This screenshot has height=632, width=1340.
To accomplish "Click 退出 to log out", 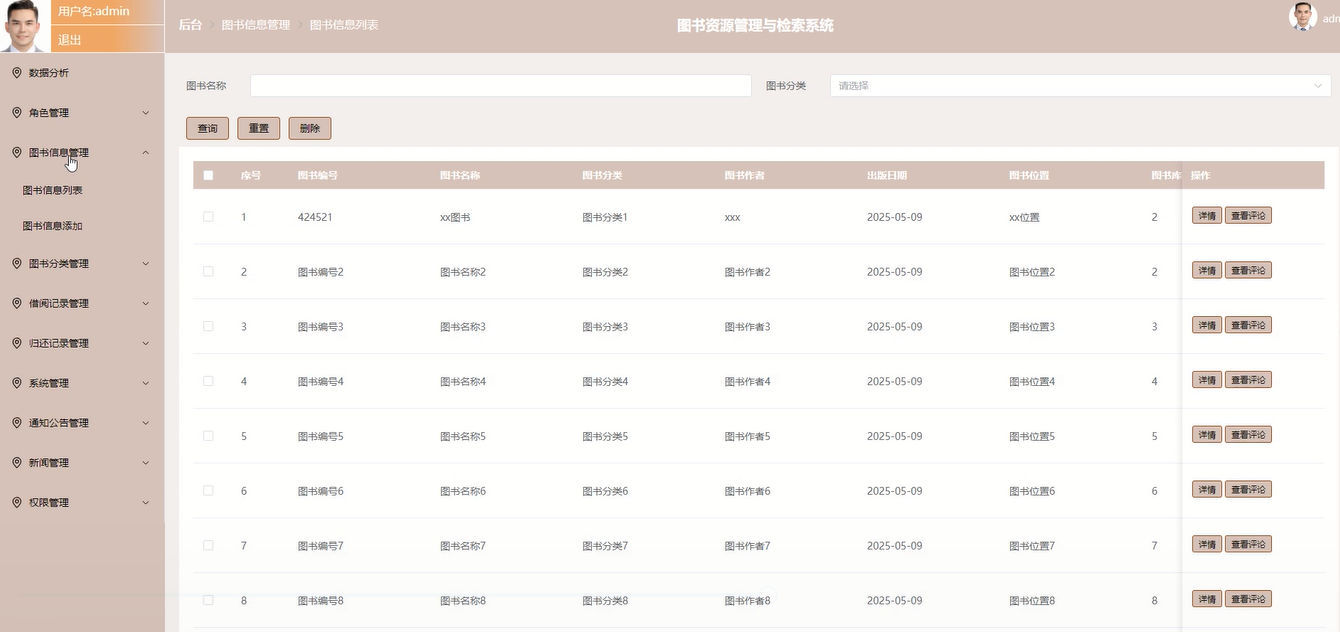I will (x=70, y=40).
